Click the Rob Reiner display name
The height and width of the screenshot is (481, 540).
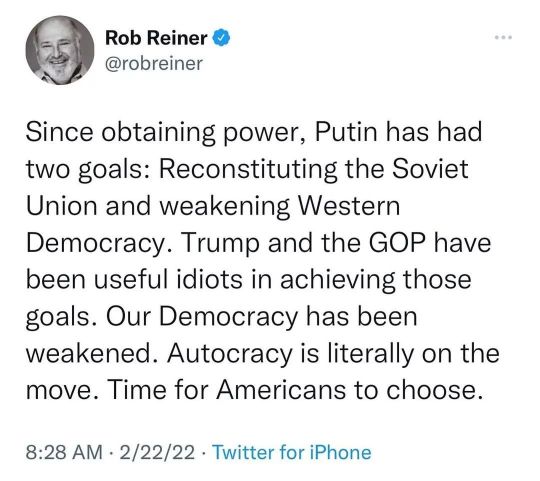(x=156, y=38)
